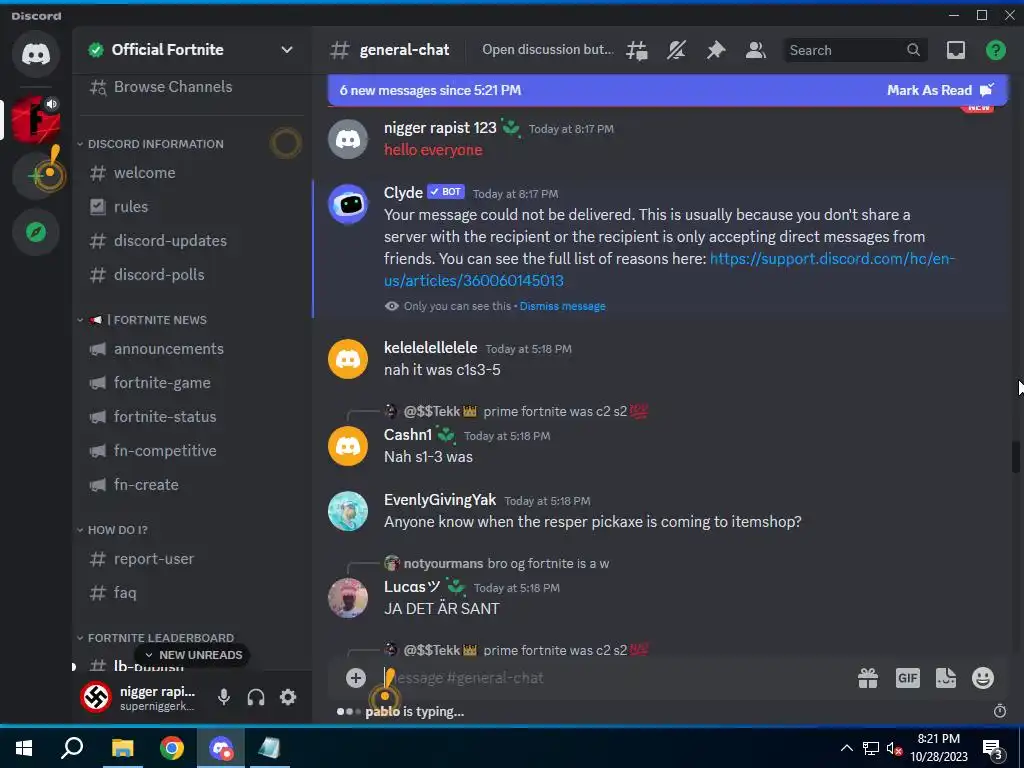1024x768 pixels.
Task: Open the GIF picker
Action: [907, 678]
